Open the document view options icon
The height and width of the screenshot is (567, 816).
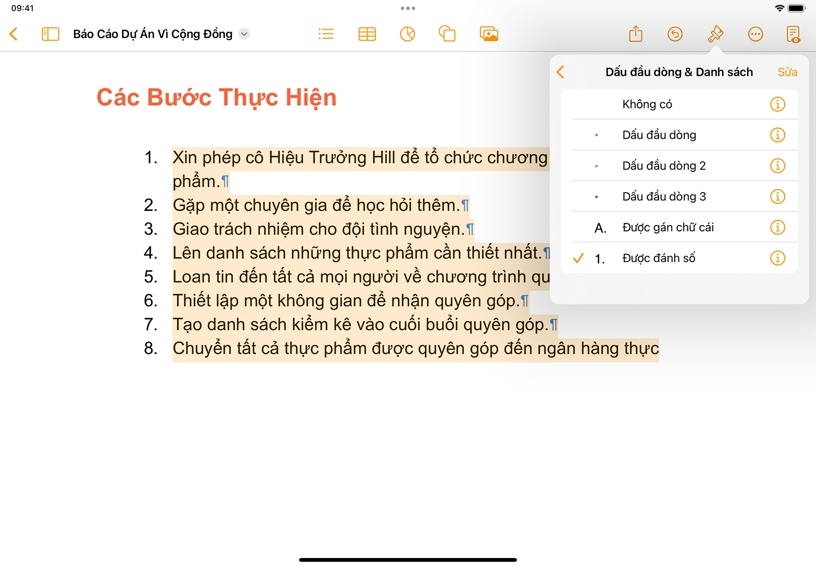click(793, 34)
